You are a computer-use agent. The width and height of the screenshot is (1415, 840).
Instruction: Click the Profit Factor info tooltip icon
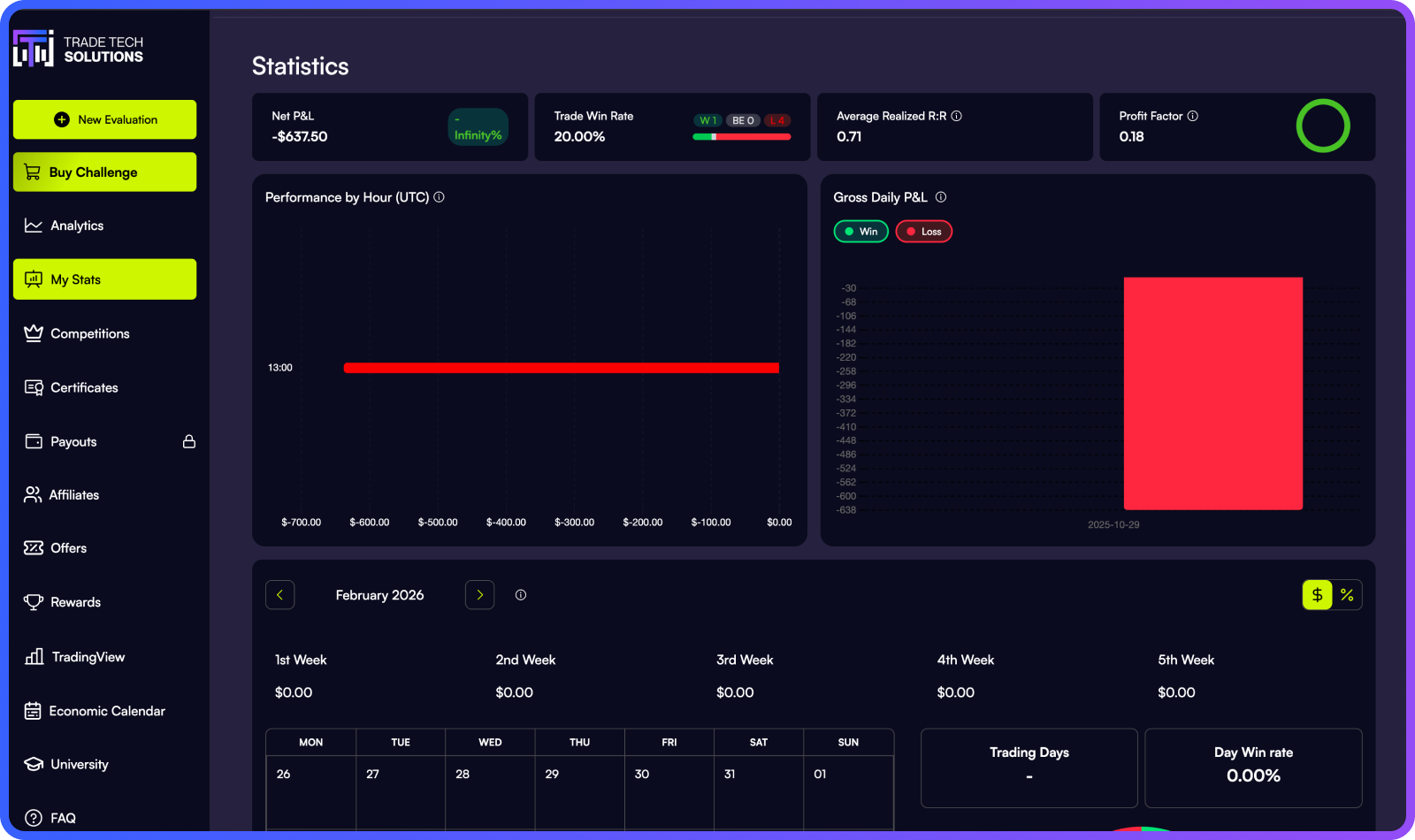point(1192,115)
